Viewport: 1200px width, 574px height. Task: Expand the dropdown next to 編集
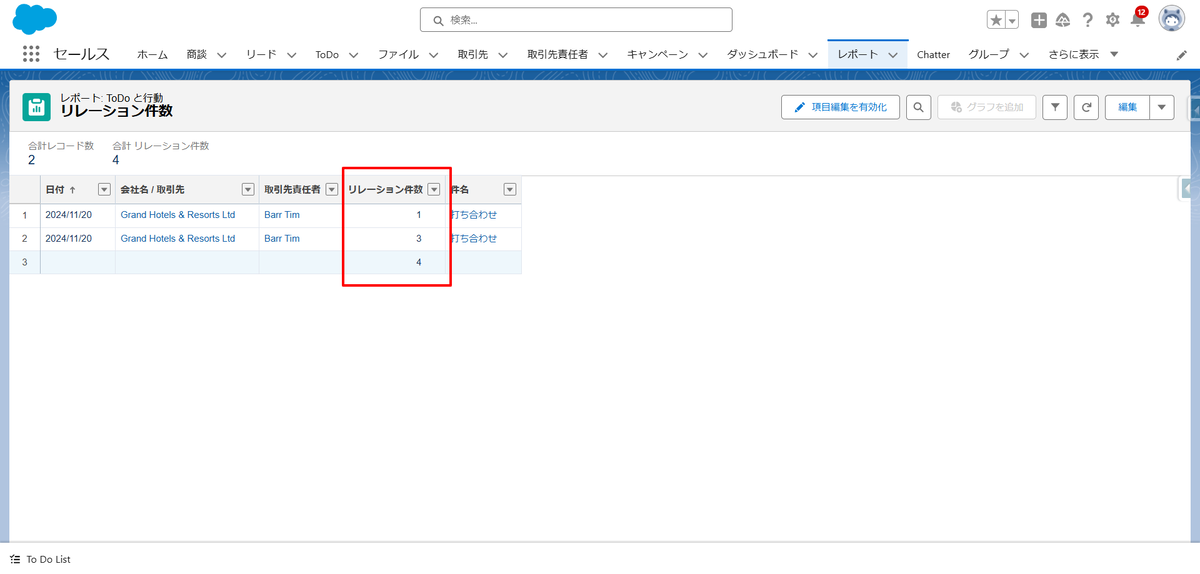[x=1162, y=107]
